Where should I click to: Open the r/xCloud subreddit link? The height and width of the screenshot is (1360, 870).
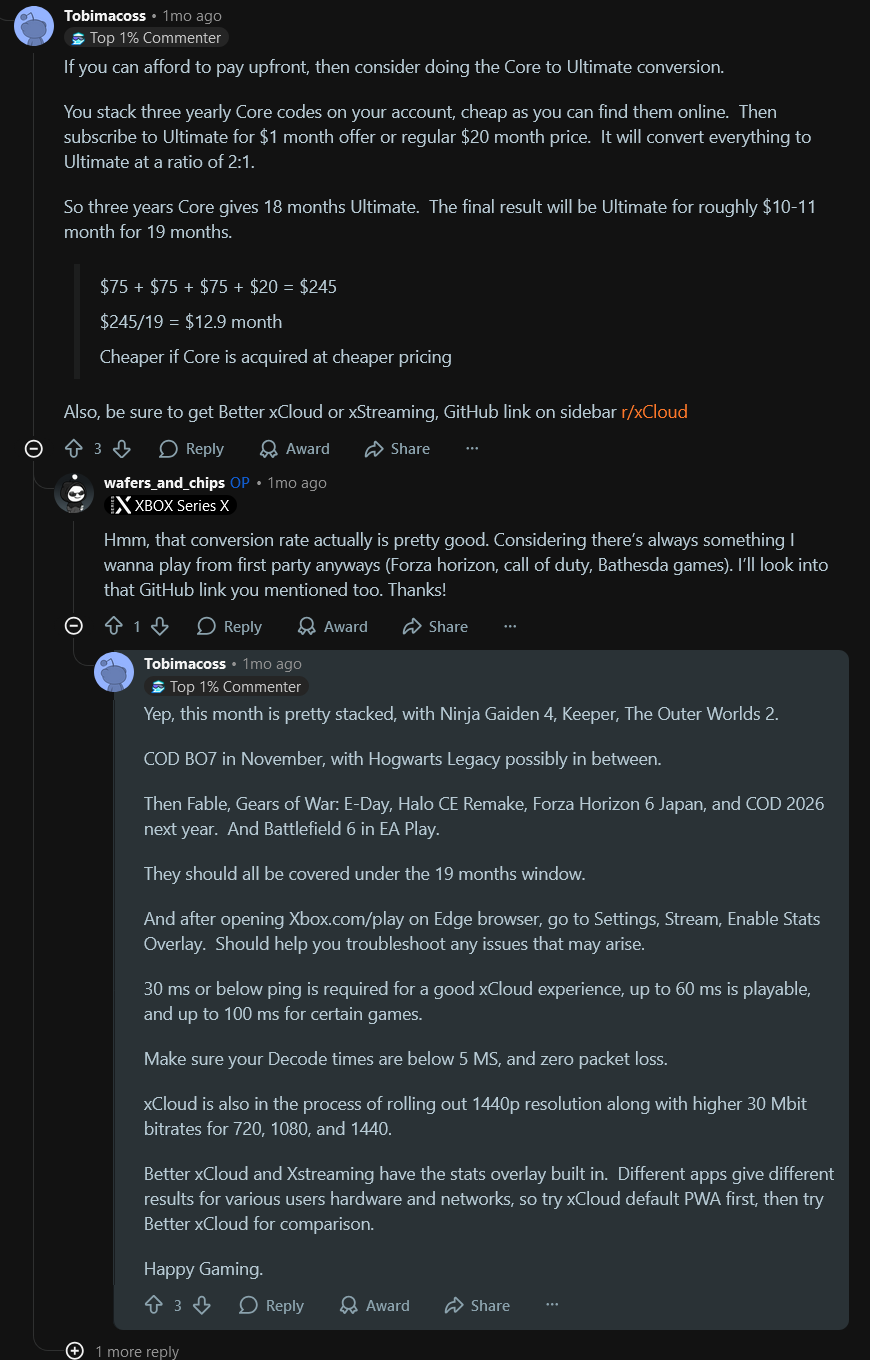[654, 411]
